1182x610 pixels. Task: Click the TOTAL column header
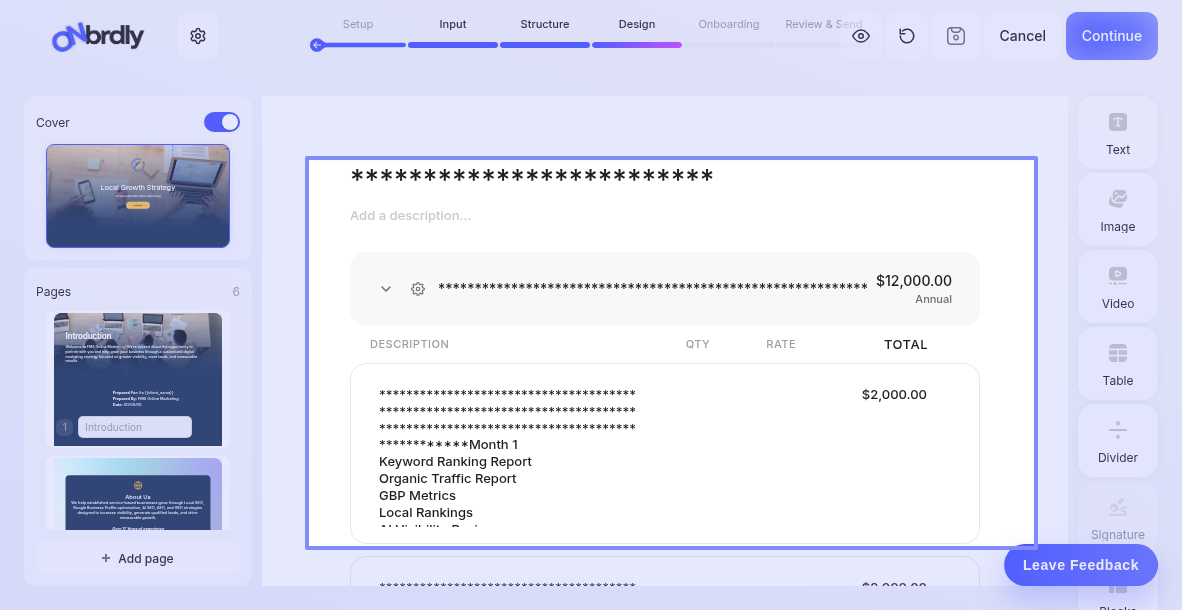point(906,345)
